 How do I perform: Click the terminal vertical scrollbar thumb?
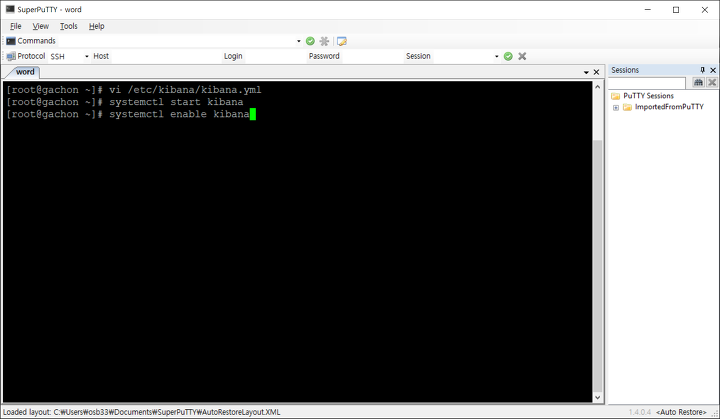click(x=597, y=265)
